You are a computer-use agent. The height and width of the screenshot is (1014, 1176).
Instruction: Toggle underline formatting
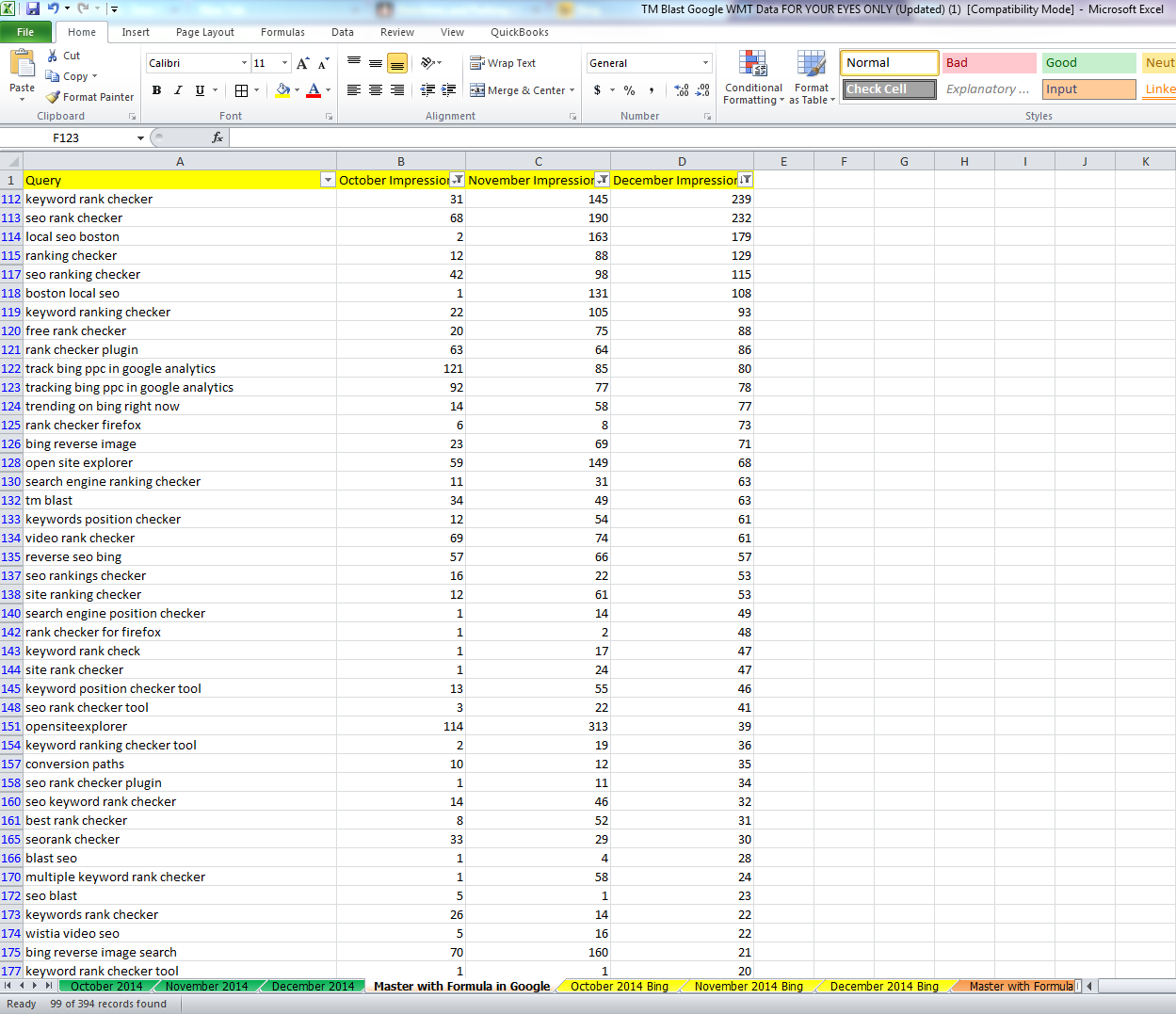(200, 90)
